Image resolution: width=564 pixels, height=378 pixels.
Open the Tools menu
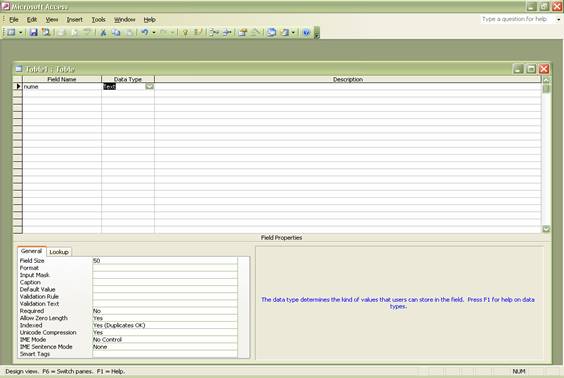pos(98,19)
